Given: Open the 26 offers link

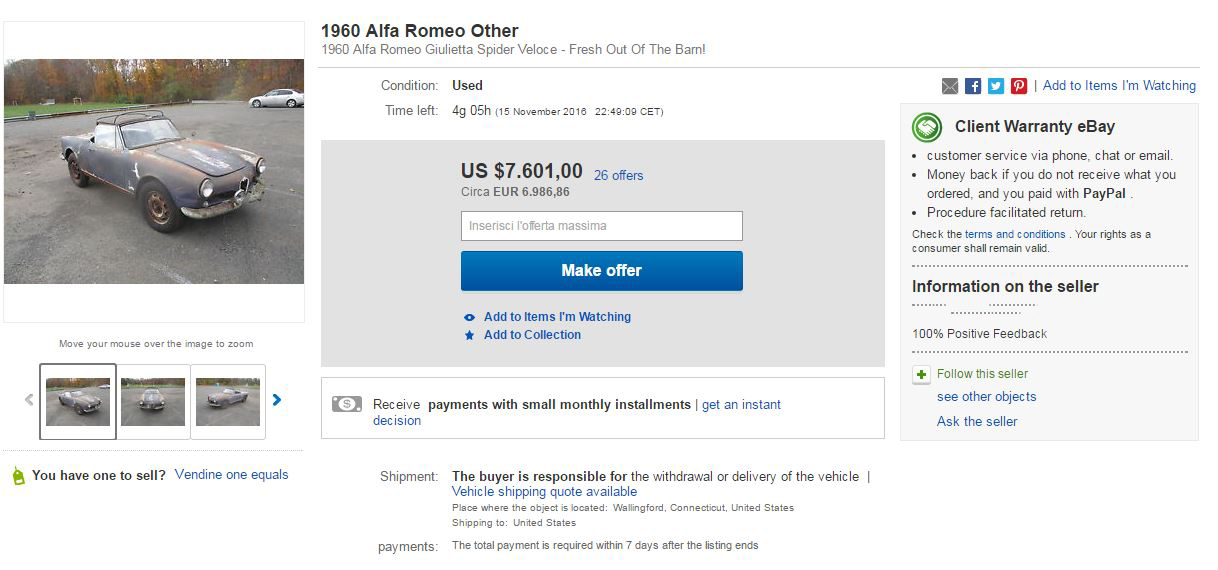Looking at the screenshot, I should 619,175.
